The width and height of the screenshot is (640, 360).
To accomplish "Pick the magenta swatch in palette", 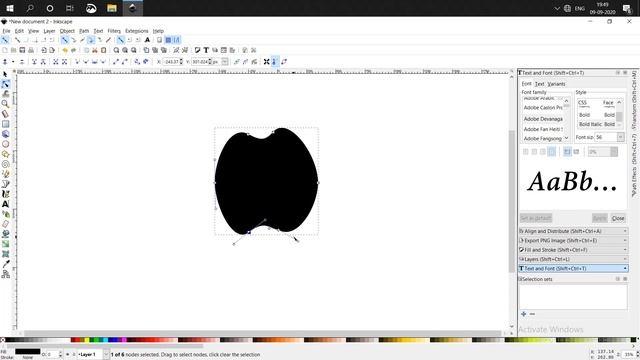I will 124,340.
